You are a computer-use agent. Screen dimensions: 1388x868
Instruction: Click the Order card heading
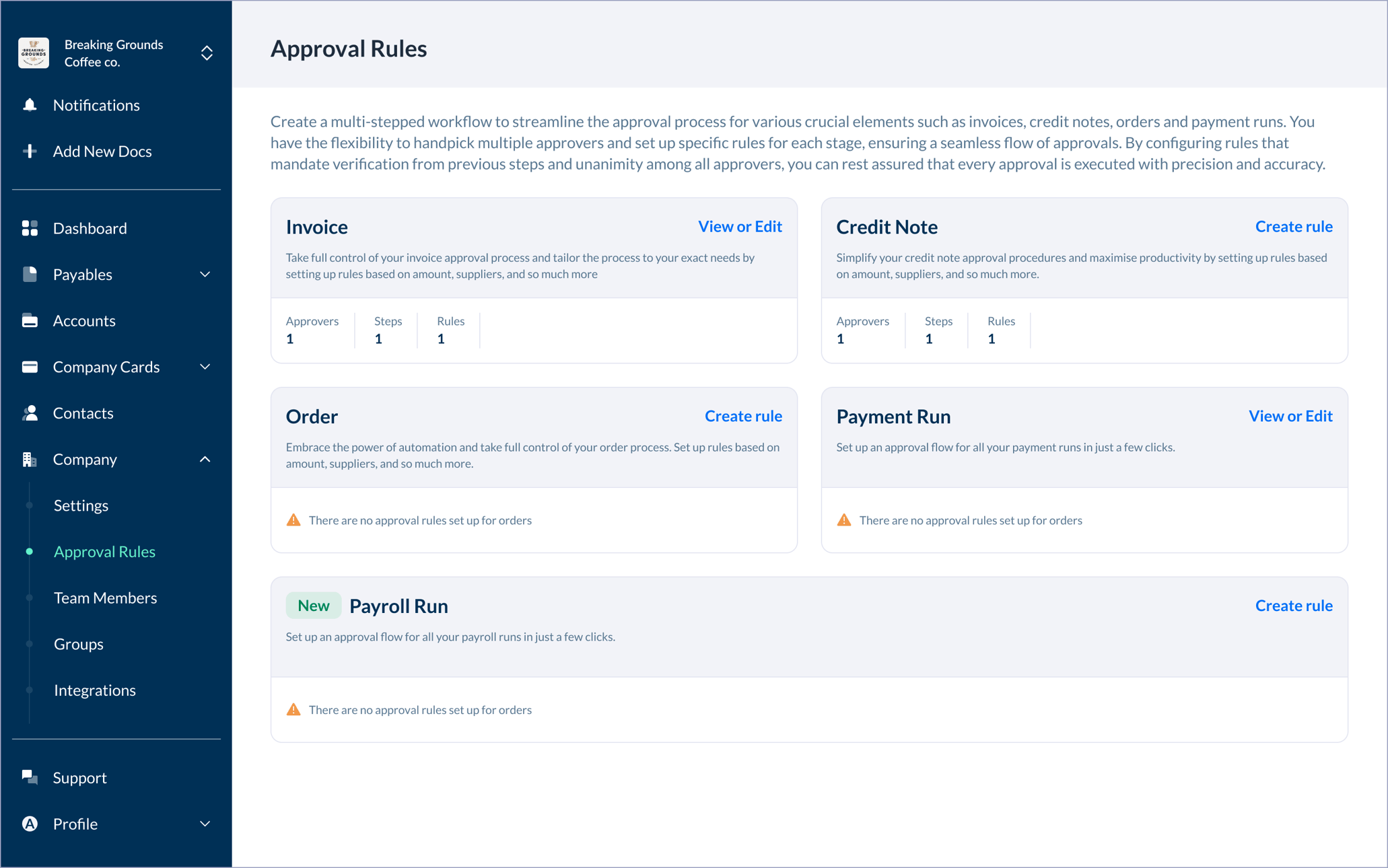click(x=312, y=416)
